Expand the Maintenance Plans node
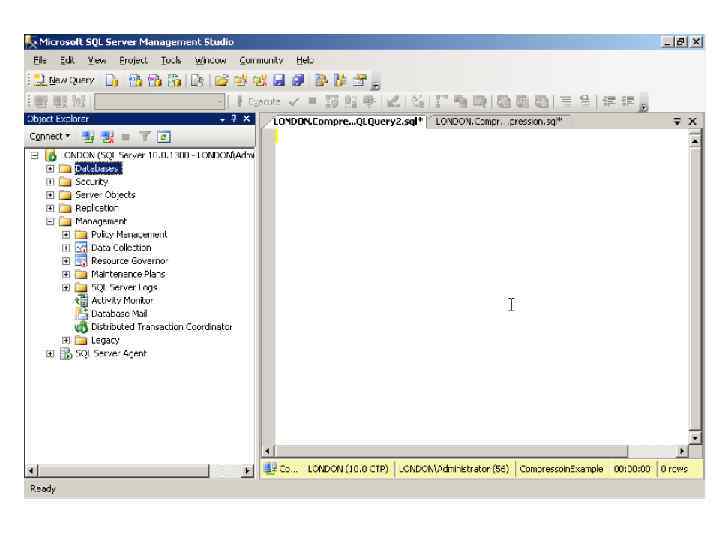The width and height of the screenshot is (720, 540). tap(66, 274)
